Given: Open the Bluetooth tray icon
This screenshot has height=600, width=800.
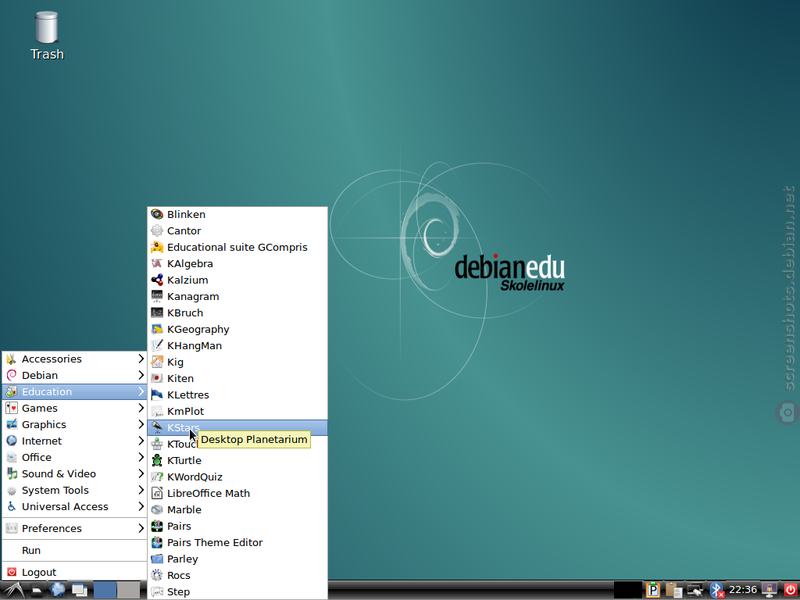Looking at the screenshot, I should 717,590.
